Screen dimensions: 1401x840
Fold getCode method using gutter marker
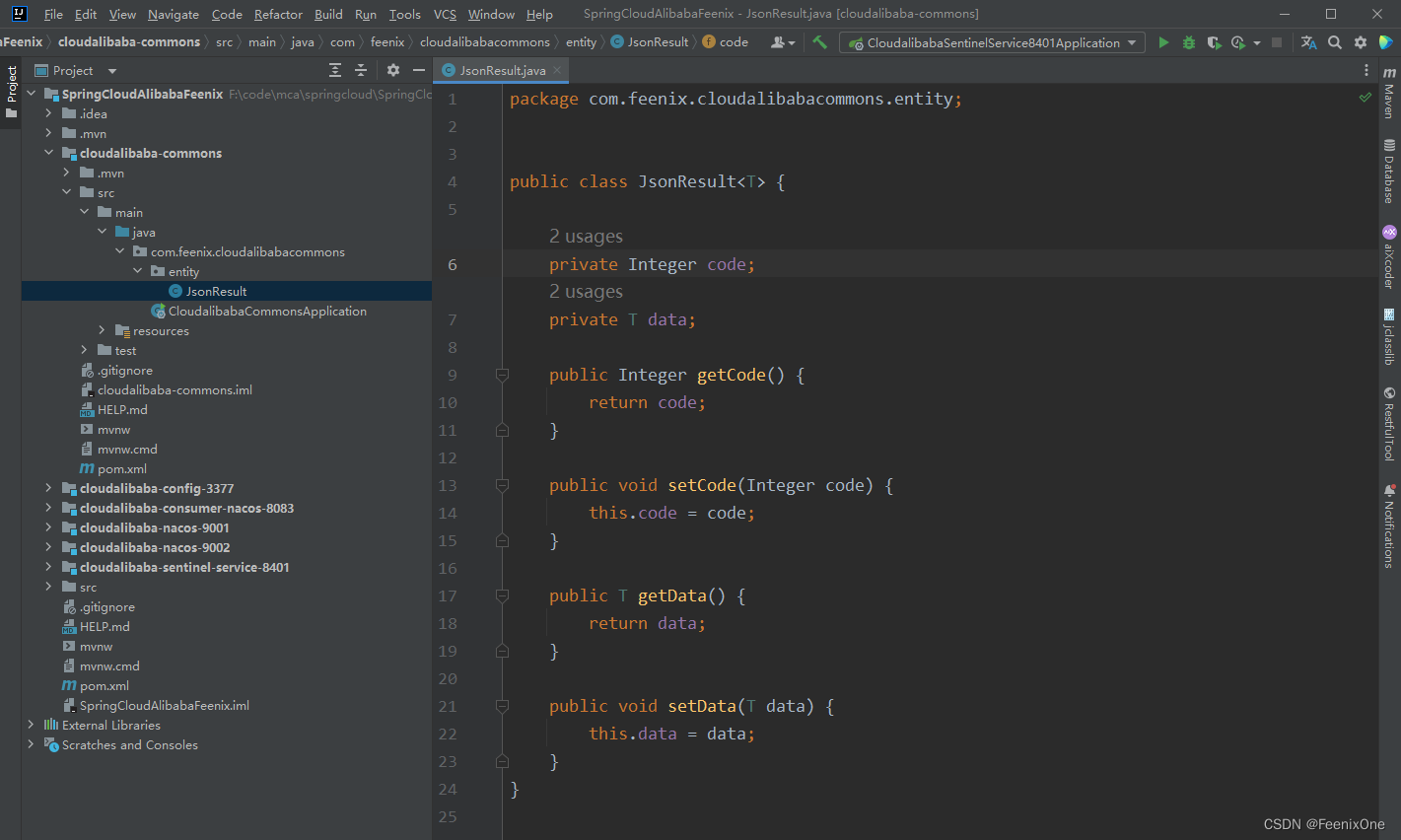tap(502, 375)
